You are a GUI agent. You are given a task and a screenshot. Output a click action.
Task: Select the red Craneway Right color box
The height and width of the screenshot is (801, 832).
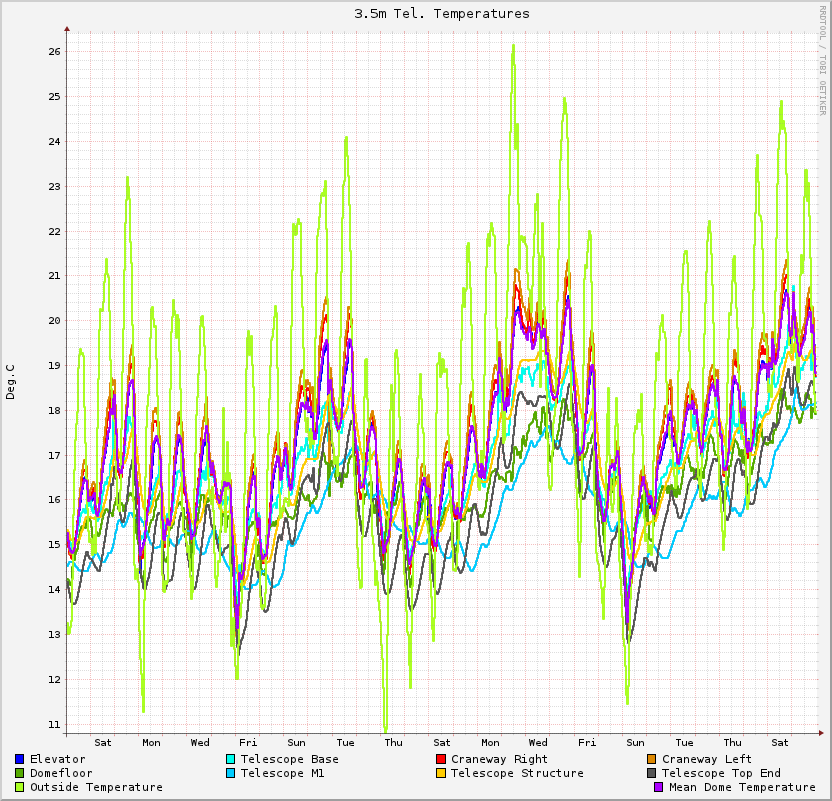(441, 759)
